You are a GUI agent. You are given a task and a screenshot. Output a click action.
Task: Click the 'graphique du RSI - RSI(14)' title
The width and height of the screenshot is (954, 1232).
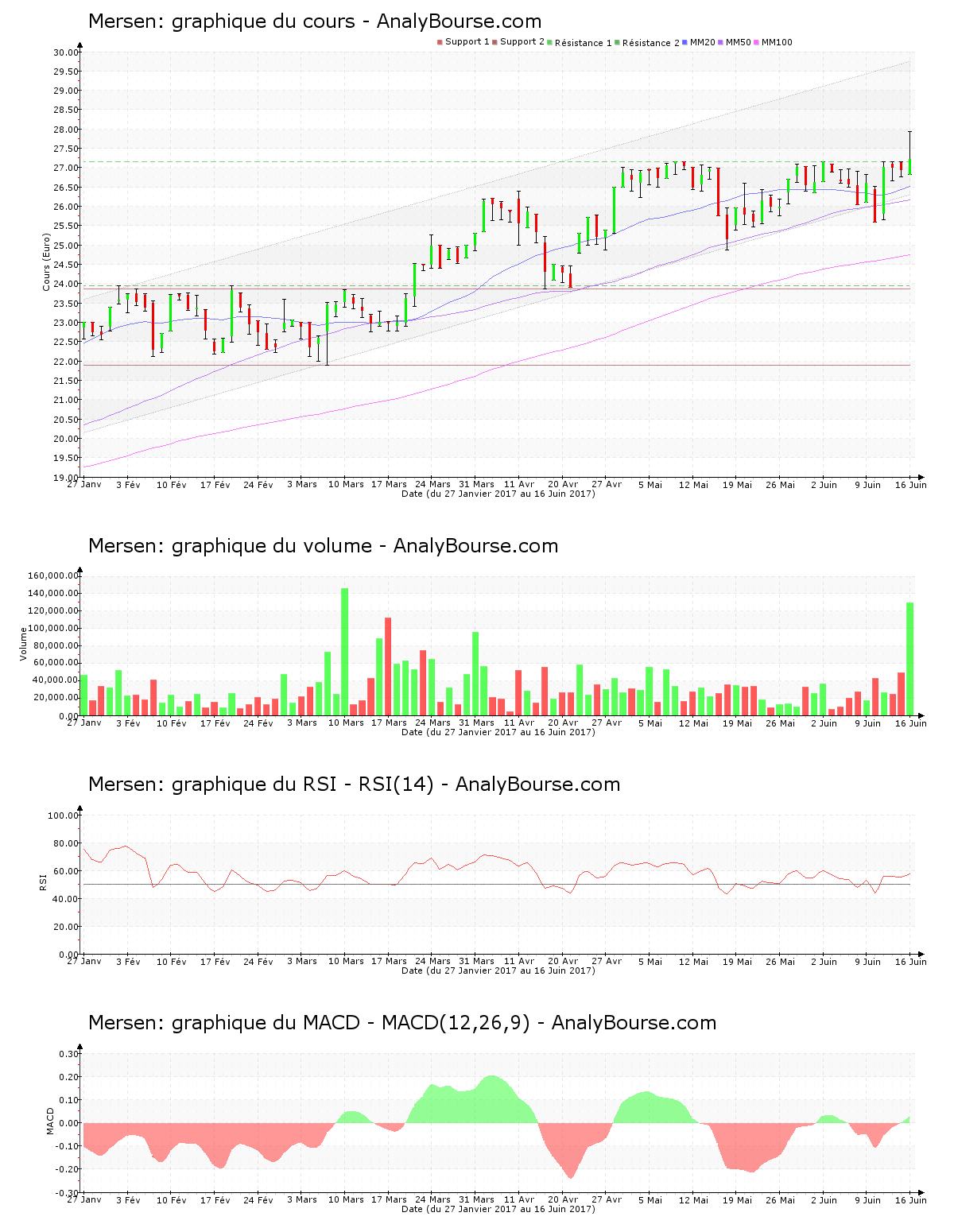tap(303, 785)
